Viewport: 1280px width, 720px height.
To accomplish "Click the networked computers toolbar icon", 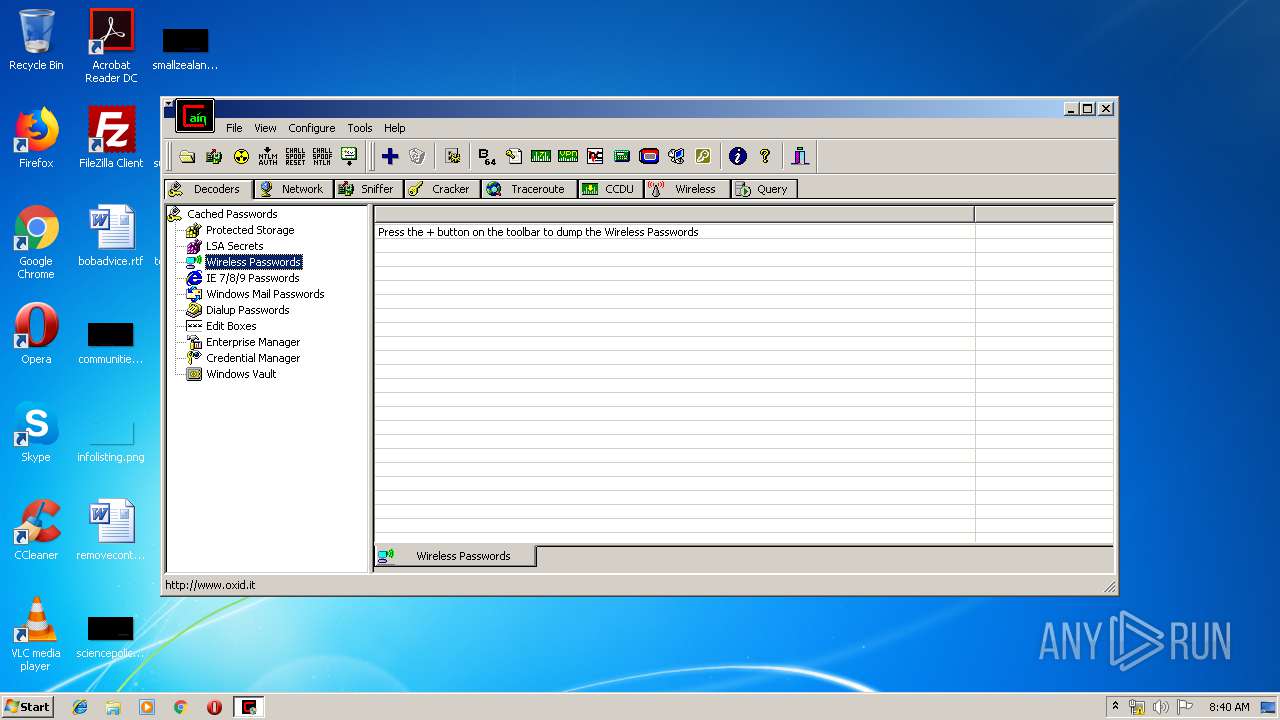I will click(676, 156).
